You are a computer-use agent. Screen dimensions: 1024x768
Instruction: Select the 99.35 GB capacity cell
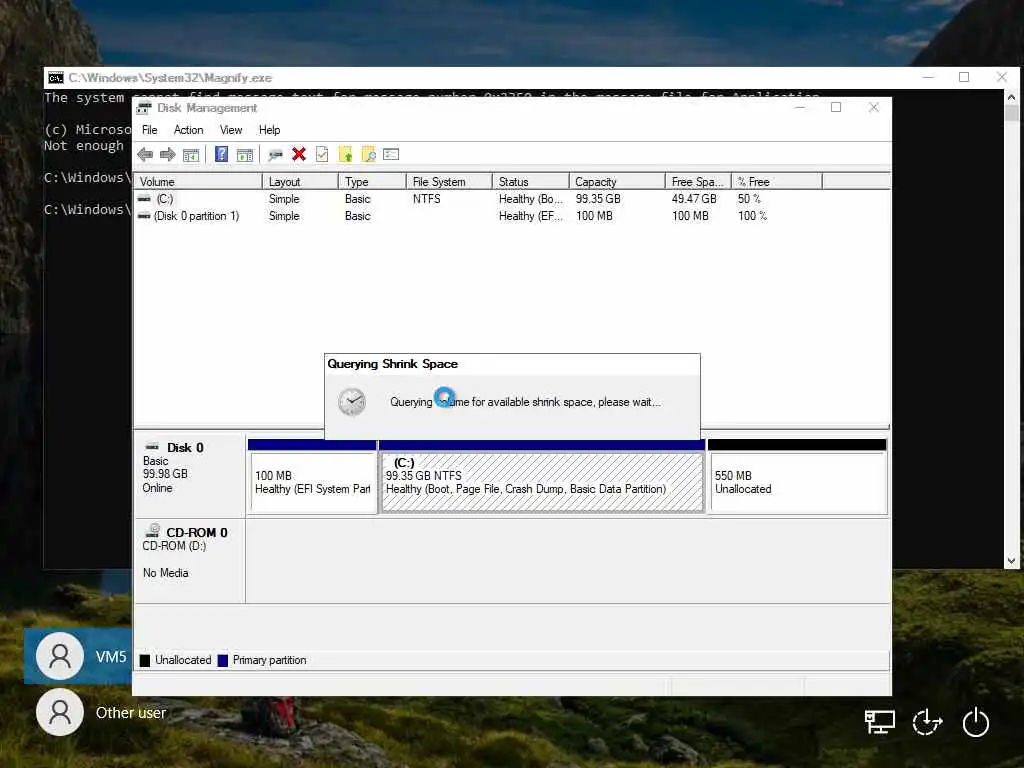[x=598, y=199]
